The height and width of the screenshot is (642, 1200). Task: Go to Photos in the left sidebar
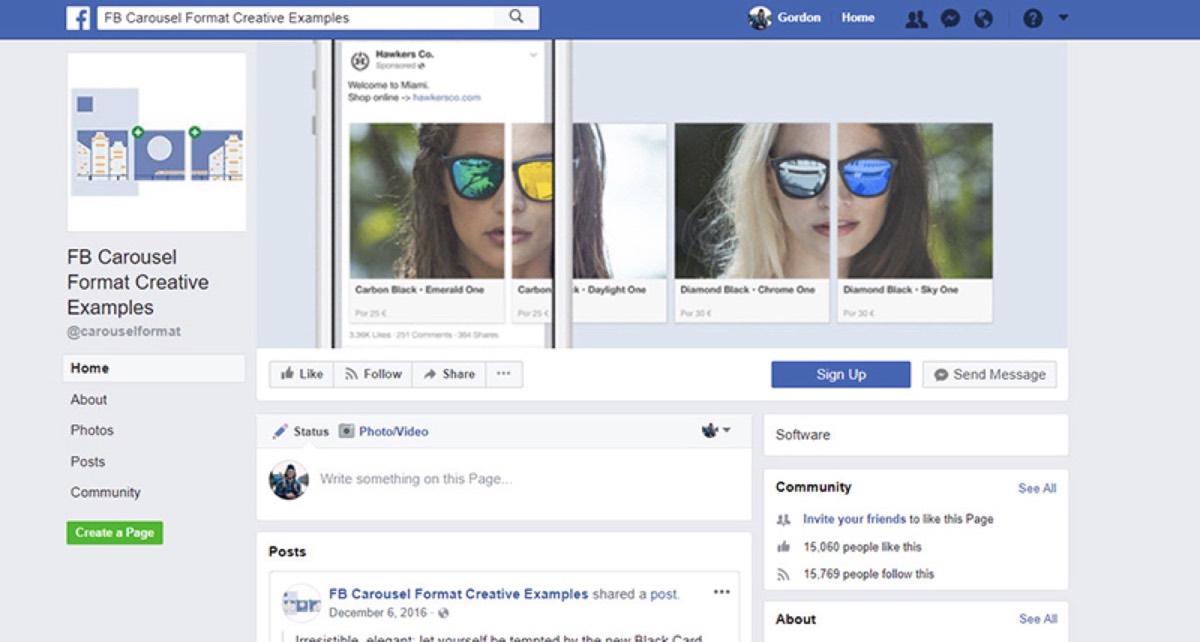coord(92,430)
